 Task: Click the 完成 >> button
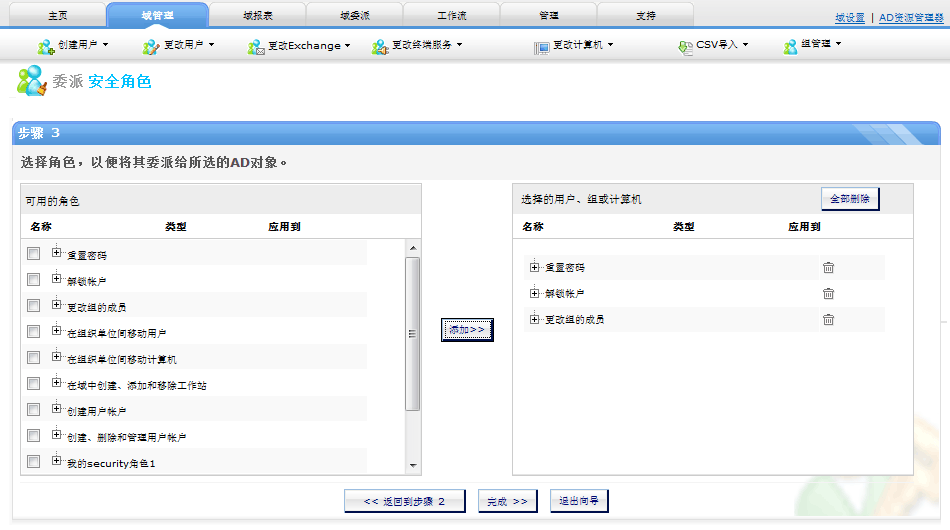click(x=508, y=501)
